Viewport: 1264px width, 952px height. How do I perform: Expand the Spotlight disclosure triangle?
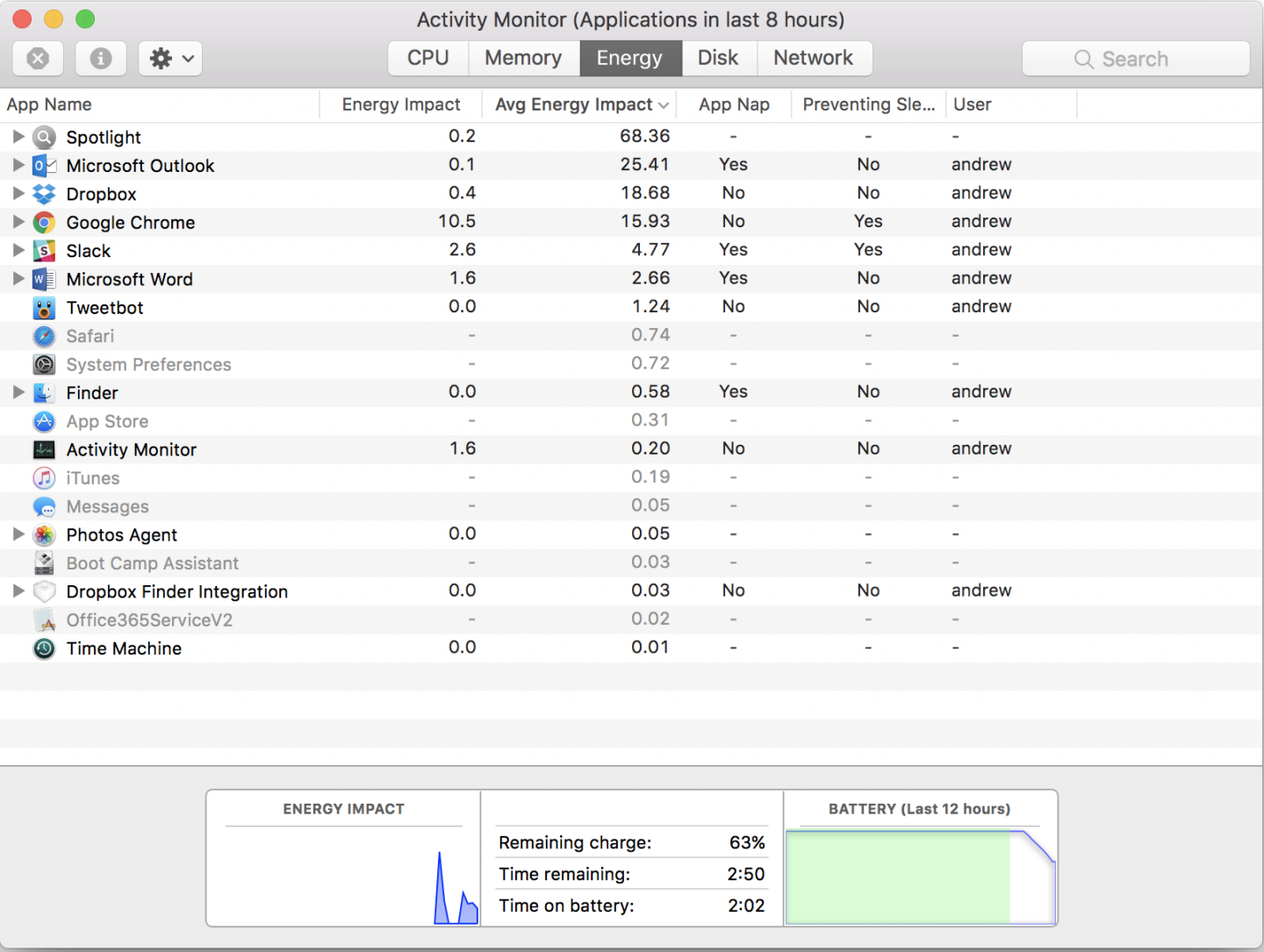[18, 137]
